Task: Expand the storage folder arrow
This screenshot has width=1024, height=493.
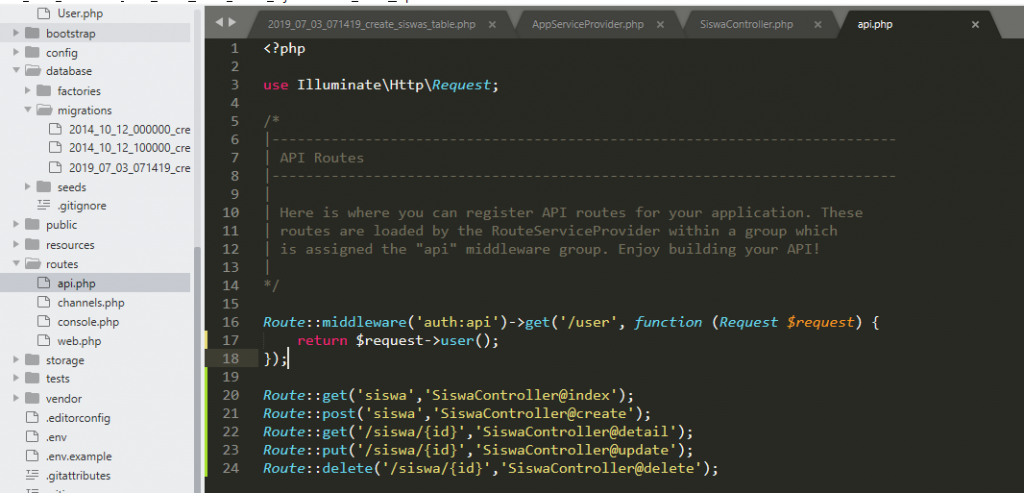Action: [x=16, y=360]
